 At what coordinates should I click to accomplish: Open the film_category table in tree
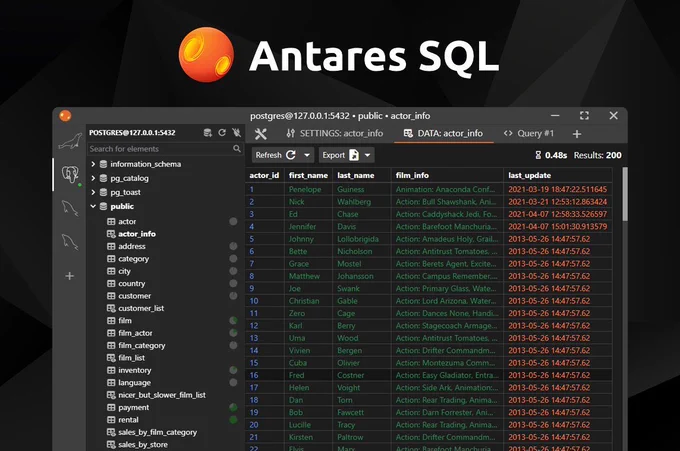[142, 346]
